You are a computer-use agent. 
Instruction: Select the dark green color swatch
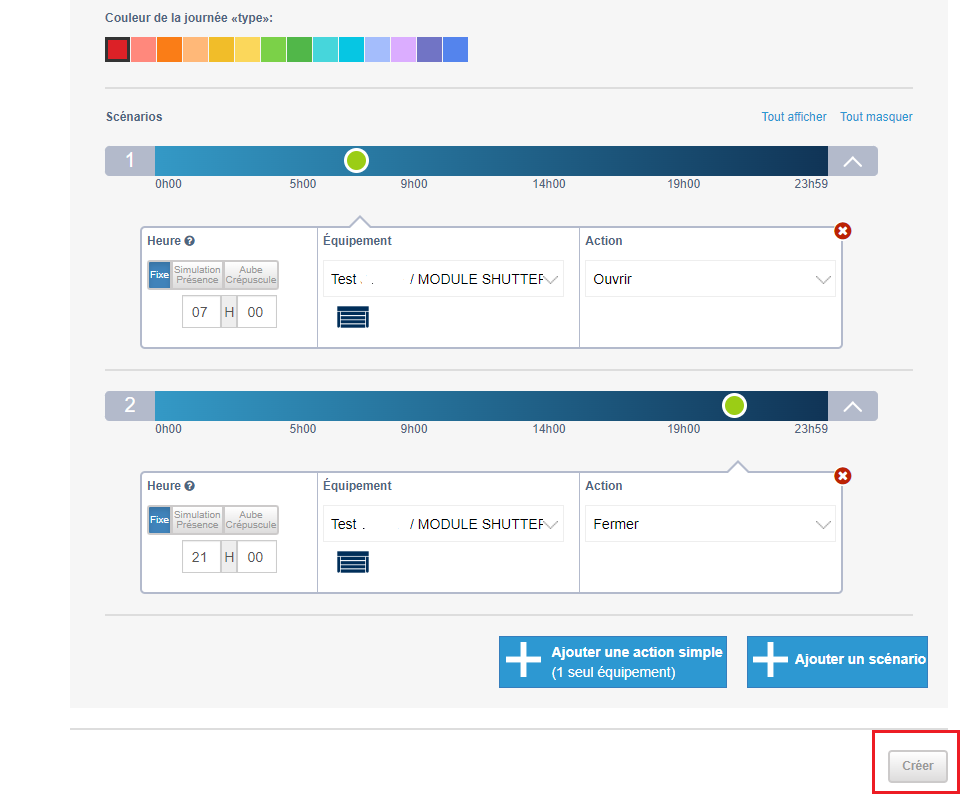coord(299,50)
